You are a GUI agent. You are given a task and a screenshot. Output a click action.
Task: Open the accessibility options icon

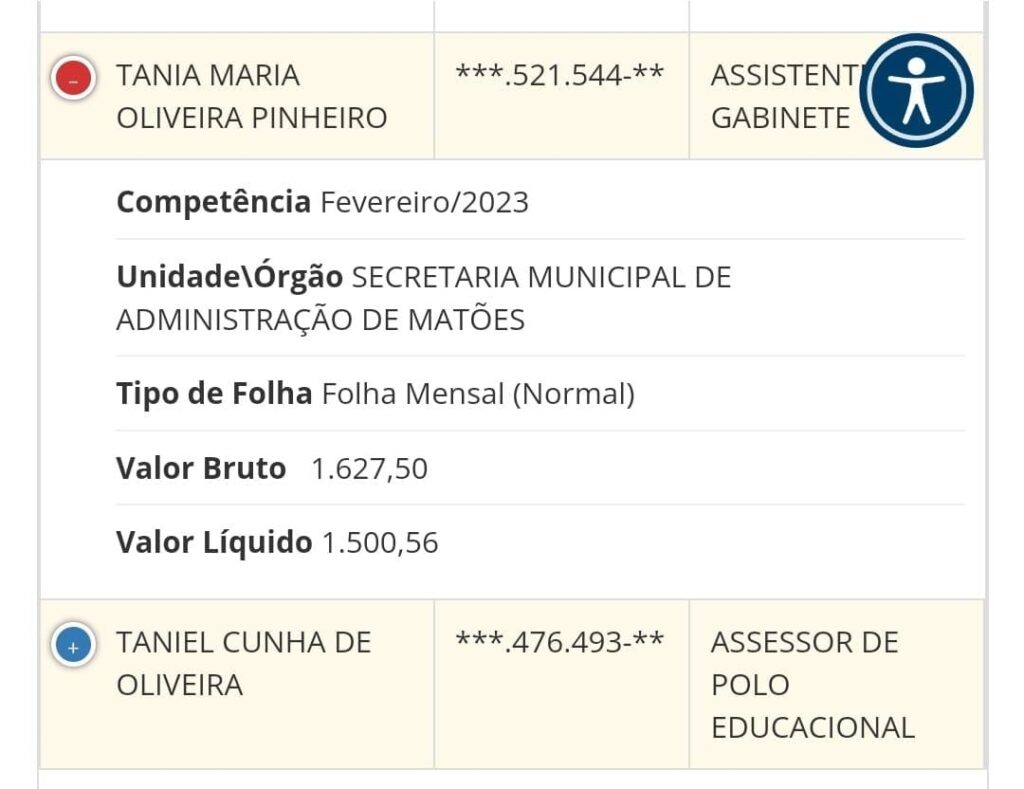916,90
